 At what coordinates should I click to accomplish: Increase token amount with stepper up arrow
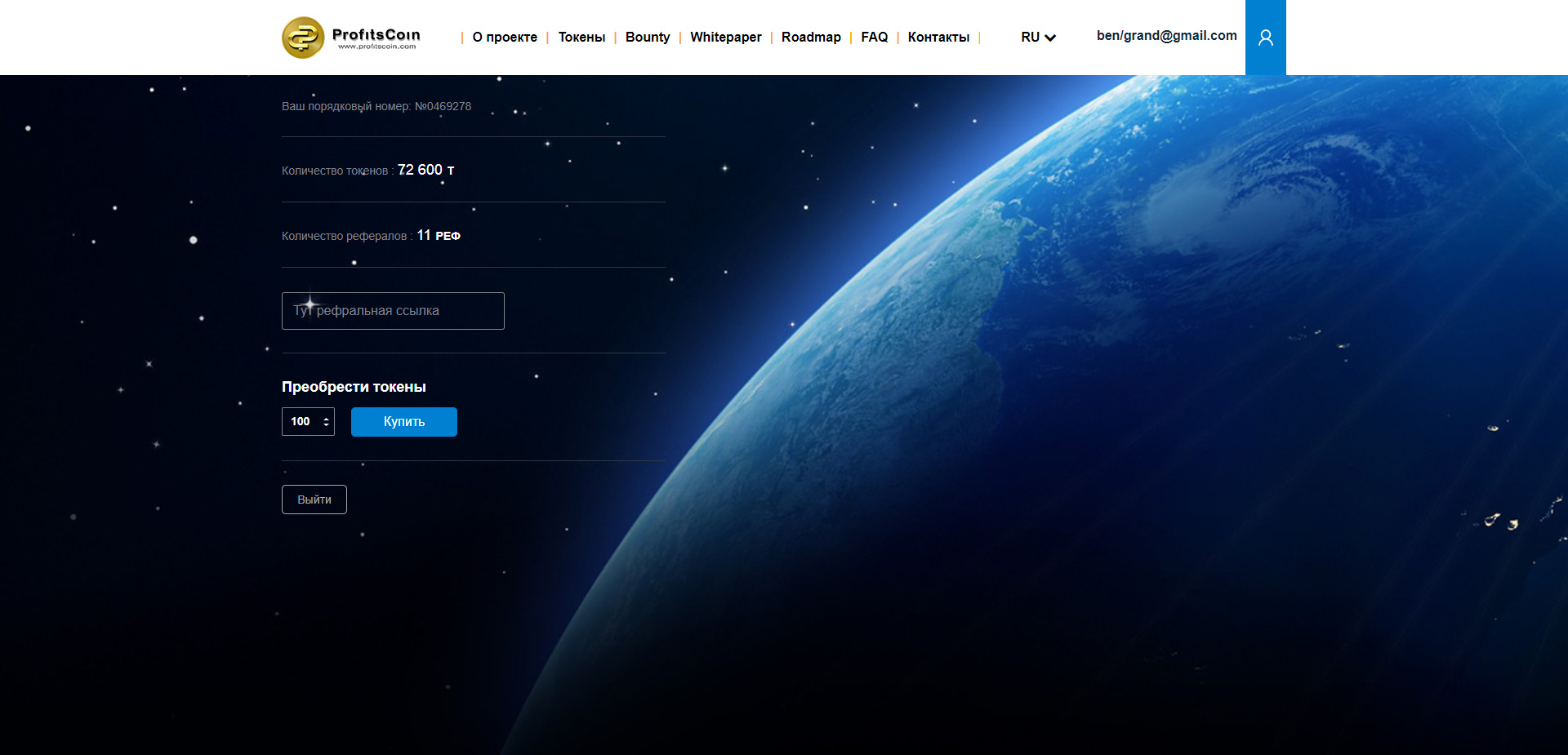(x=326, y=418)
